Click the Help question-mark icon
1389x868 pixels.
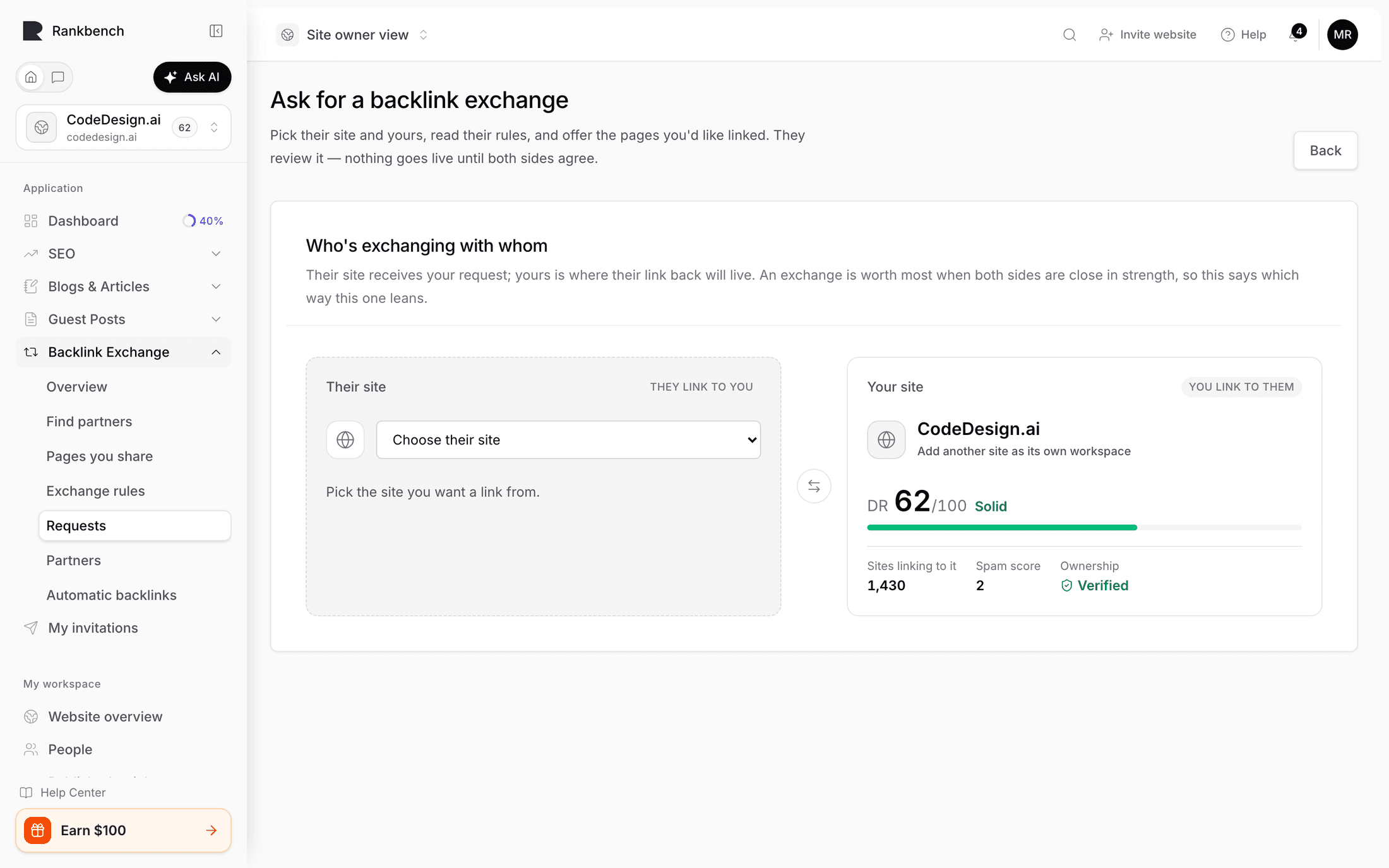(x=1227, y=35)
